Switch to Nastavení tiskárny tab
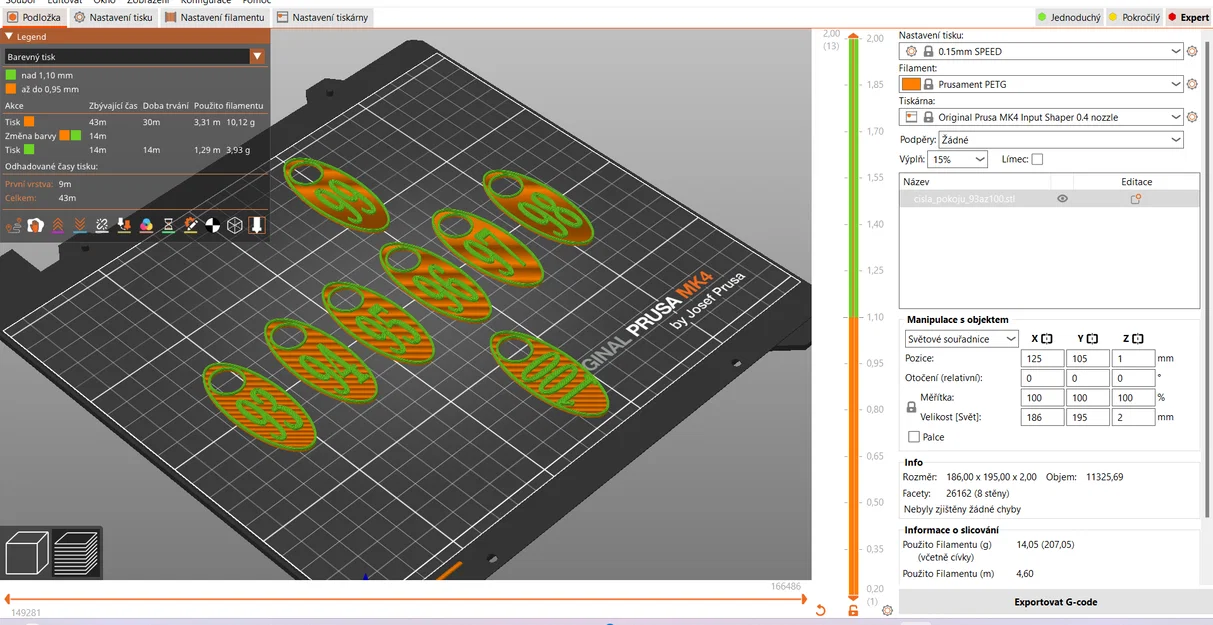The height and width of the screenshot is (625, 1213). (322, 18)
